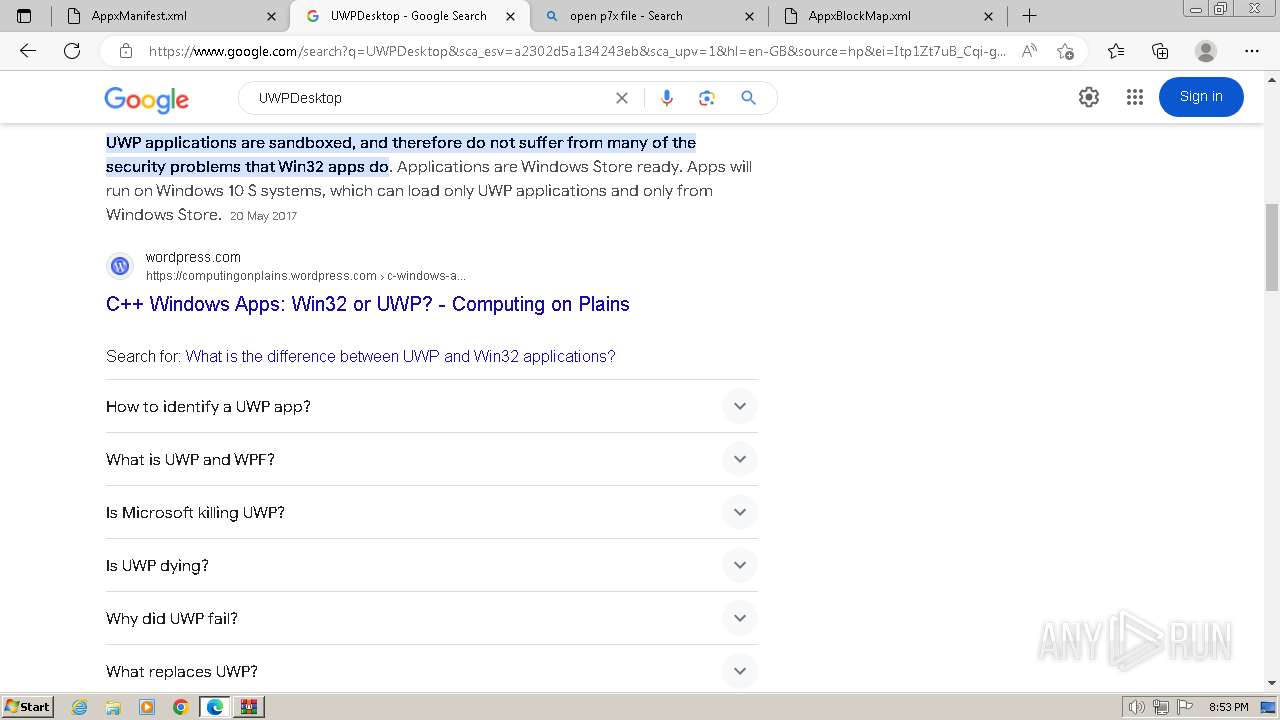1280x720 pixels.
Task: Open the browser profile icon
Action: point(1206,51)
